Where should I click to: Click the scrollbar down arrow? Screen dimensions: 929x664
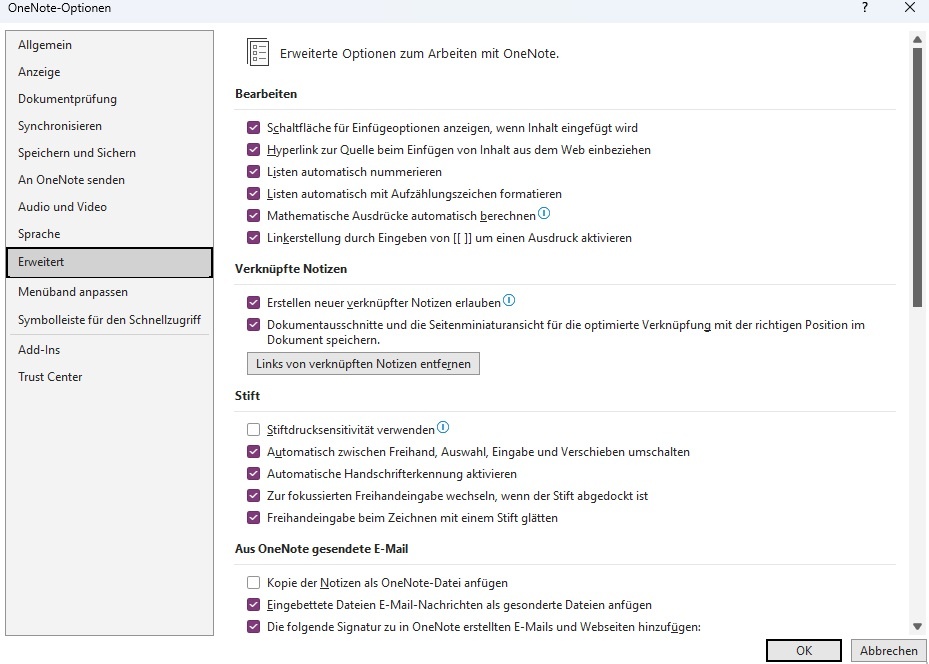point(917,626)
